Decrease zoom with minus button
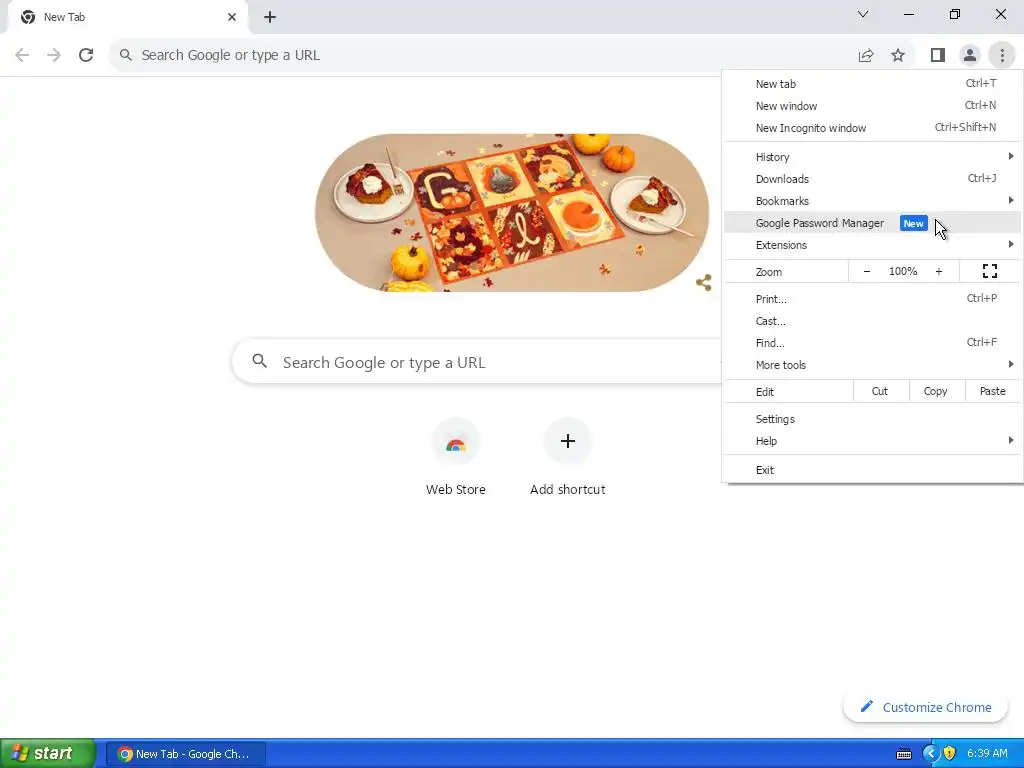Viewport: 1024px width, 768px height. click(867, 271)
